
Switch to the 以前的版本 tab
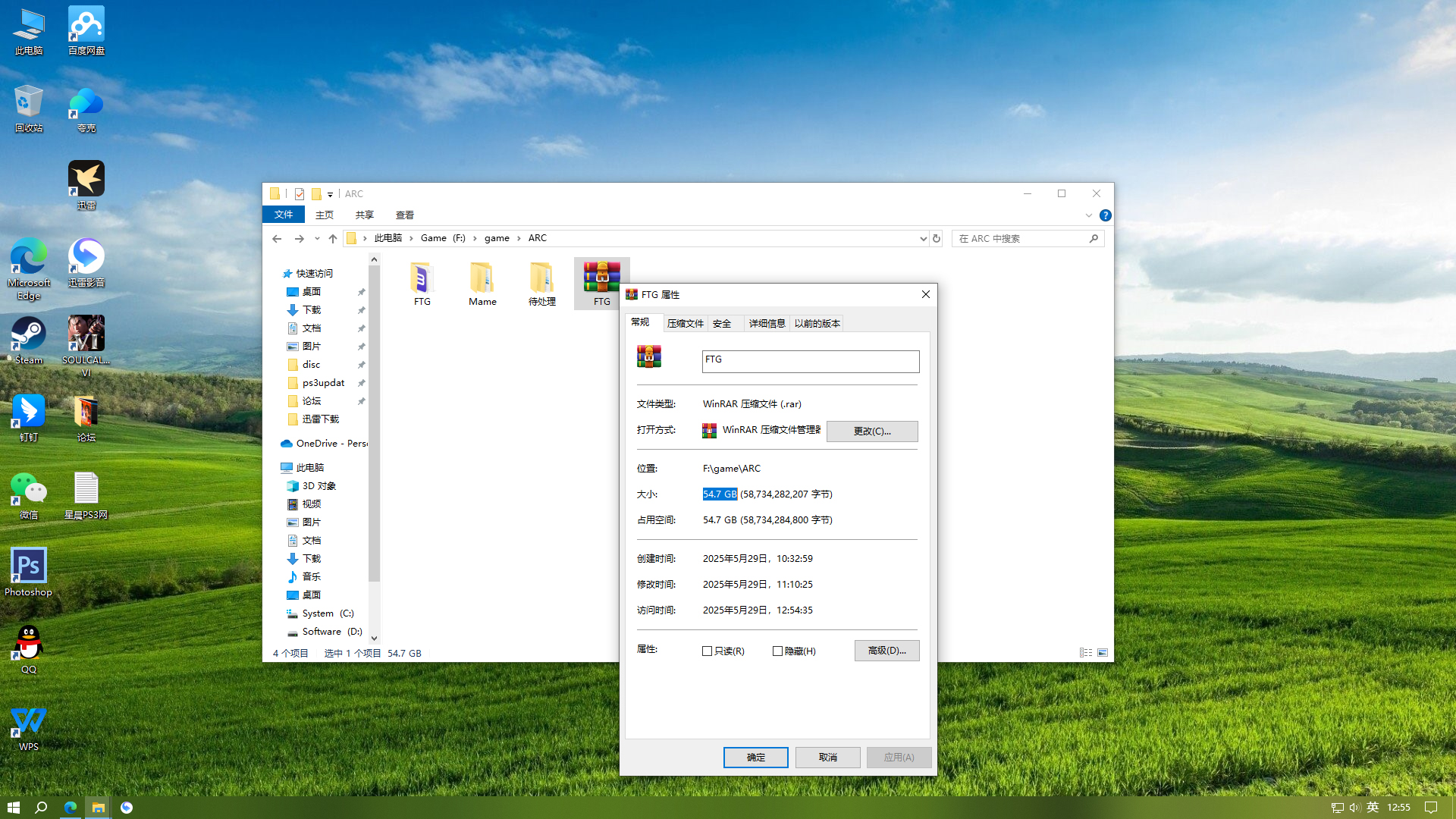817,324
